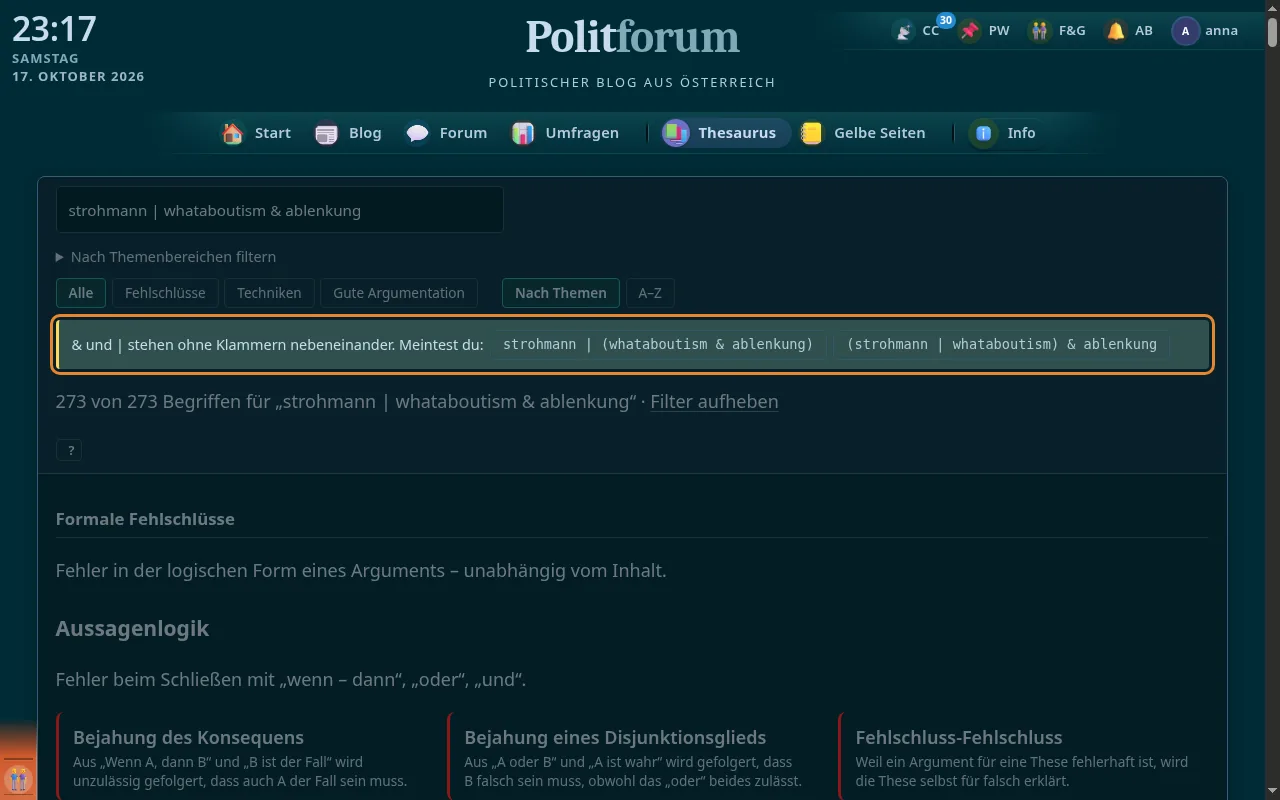Open the Fehlschluss-Fehlschluss card
The height and width of the screenshot is (800, 1280).
(x=1025, y=756)
